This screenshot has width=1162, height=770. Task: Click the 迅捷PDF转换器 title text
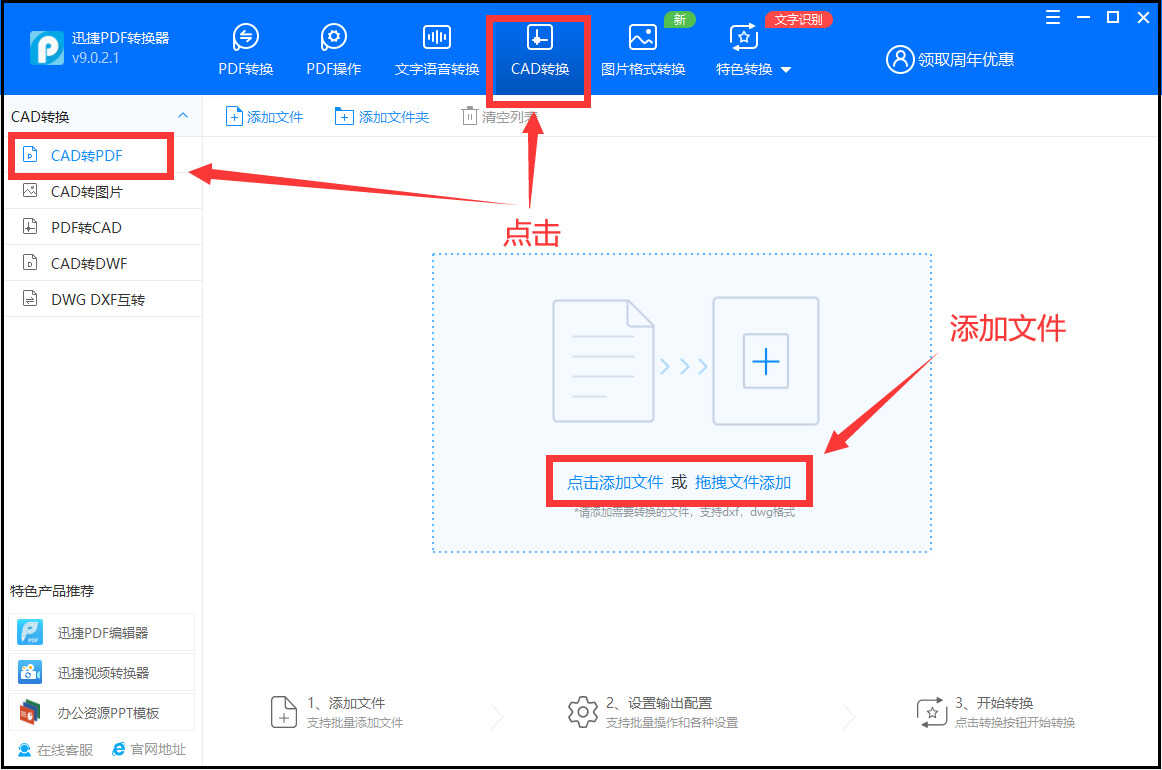(x=121, y=39)
